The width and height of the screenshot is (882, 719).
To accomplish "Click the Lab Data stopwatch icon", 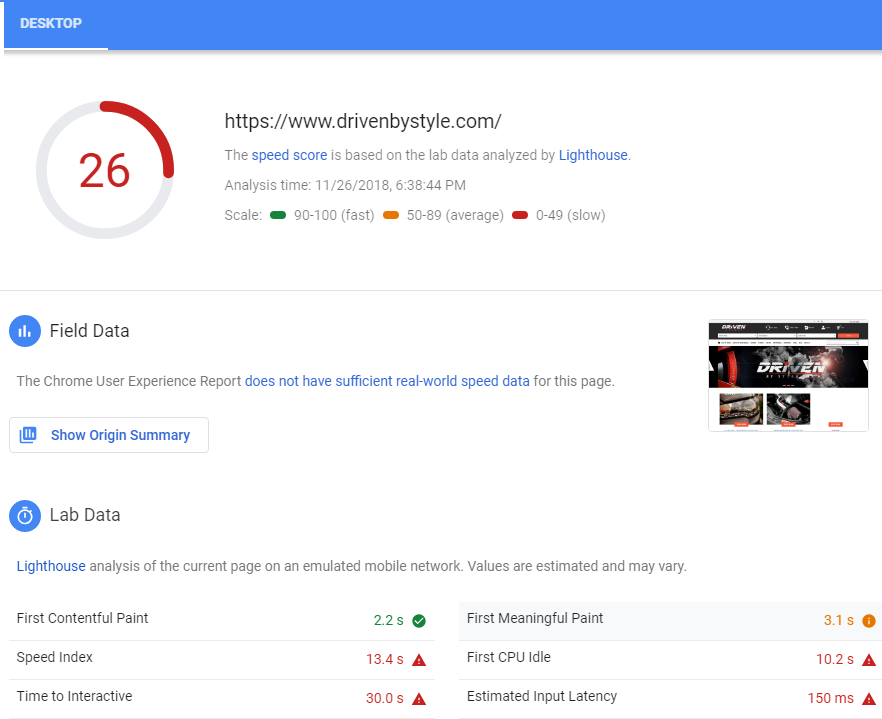I will [x=25, y=516].
